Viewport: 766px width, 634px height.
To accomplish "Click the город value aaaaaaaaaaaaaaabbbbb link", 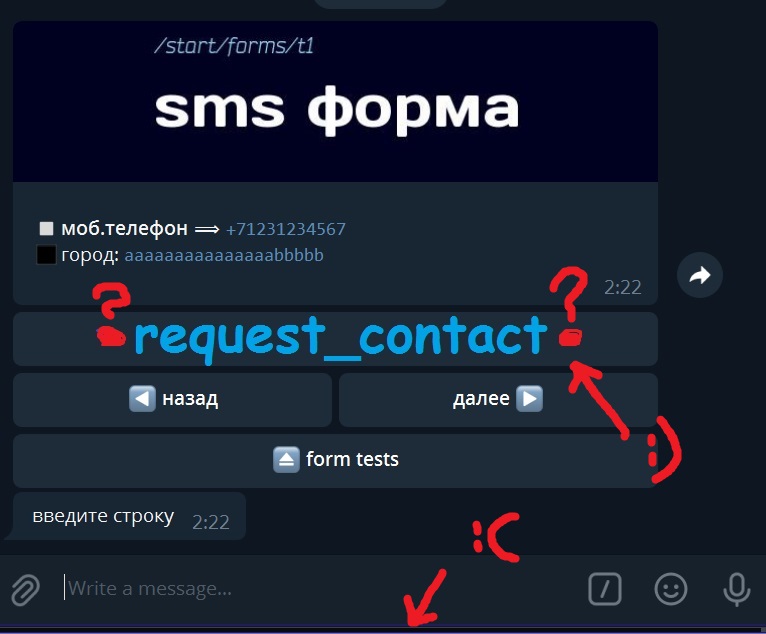I will (x=224, y=255).
